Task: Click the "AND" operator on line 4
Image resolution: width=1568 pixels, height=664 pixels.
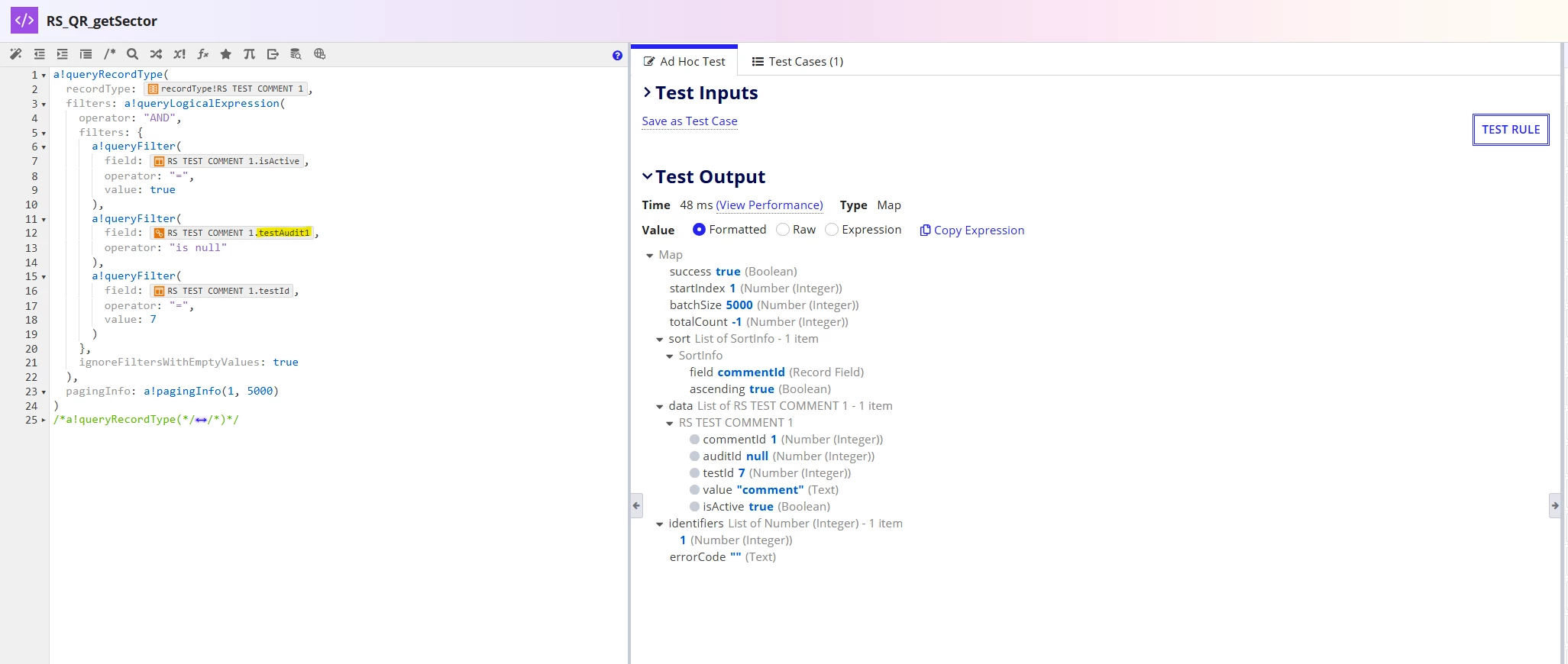Action: tap(160, 118)
